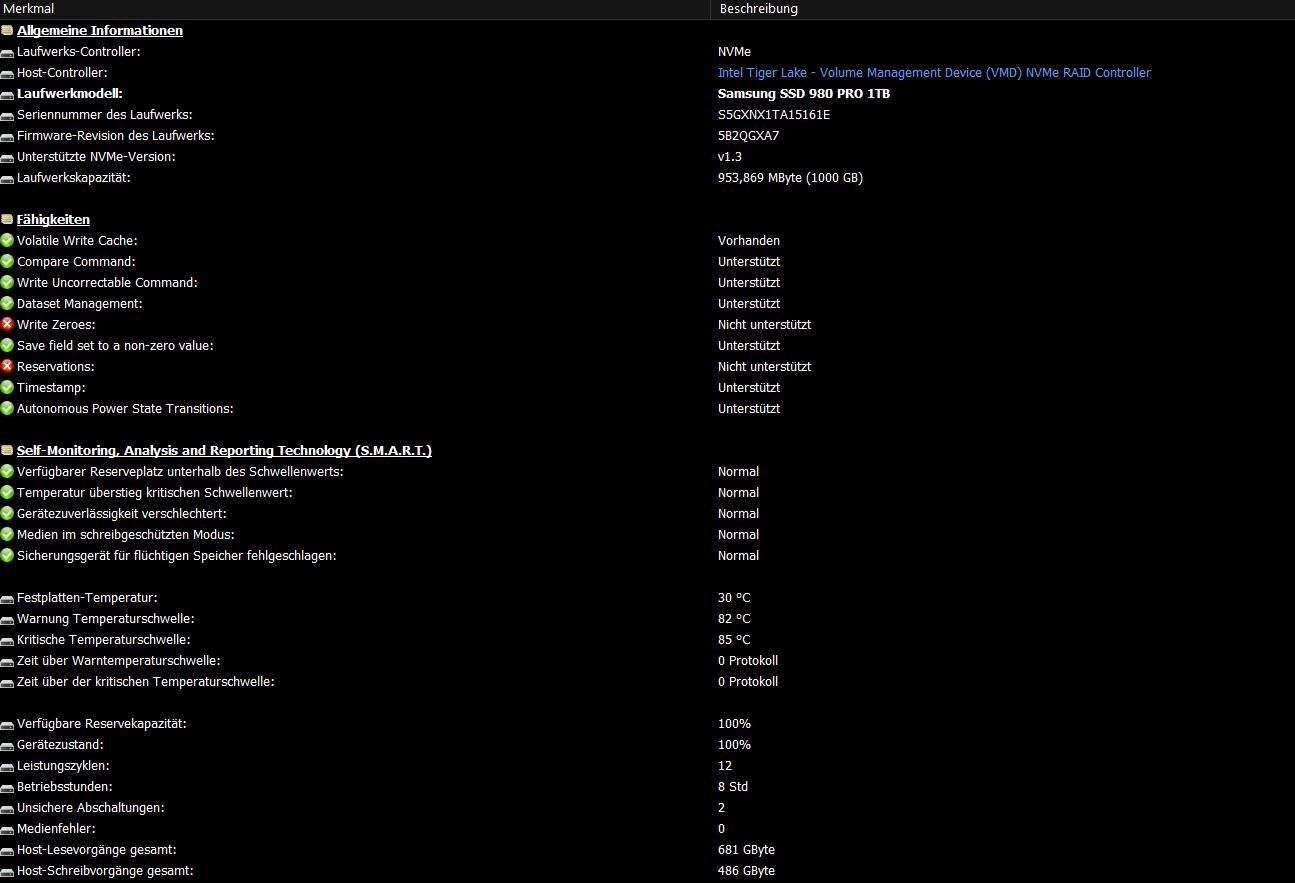Screen dimensions: 1295x883
Task: Select the 30 °C disk temperature value
Action: point(734,598)
